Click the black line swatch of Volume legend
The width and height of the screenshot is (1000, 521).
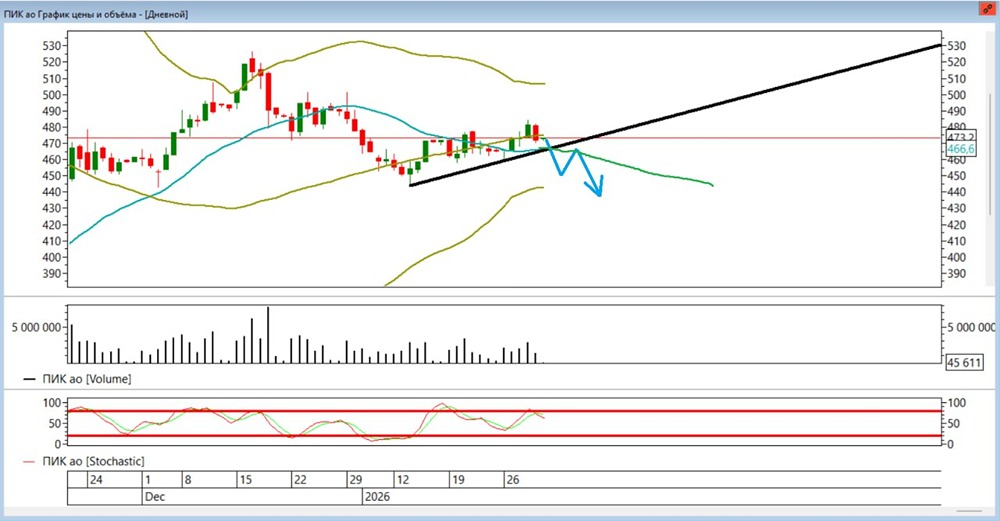[29, 379]
